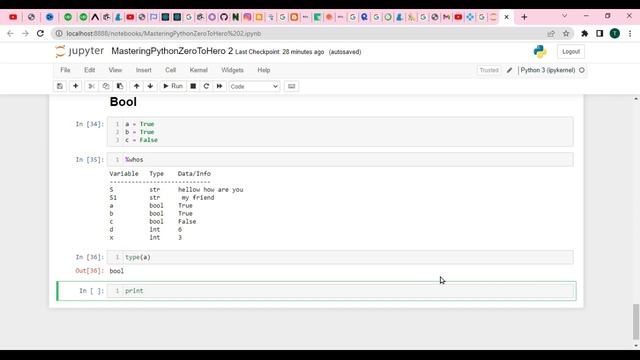Share this page icon in address bar
Image resolution: width=640 pixels, height=360 pixels.
point(551,33)
